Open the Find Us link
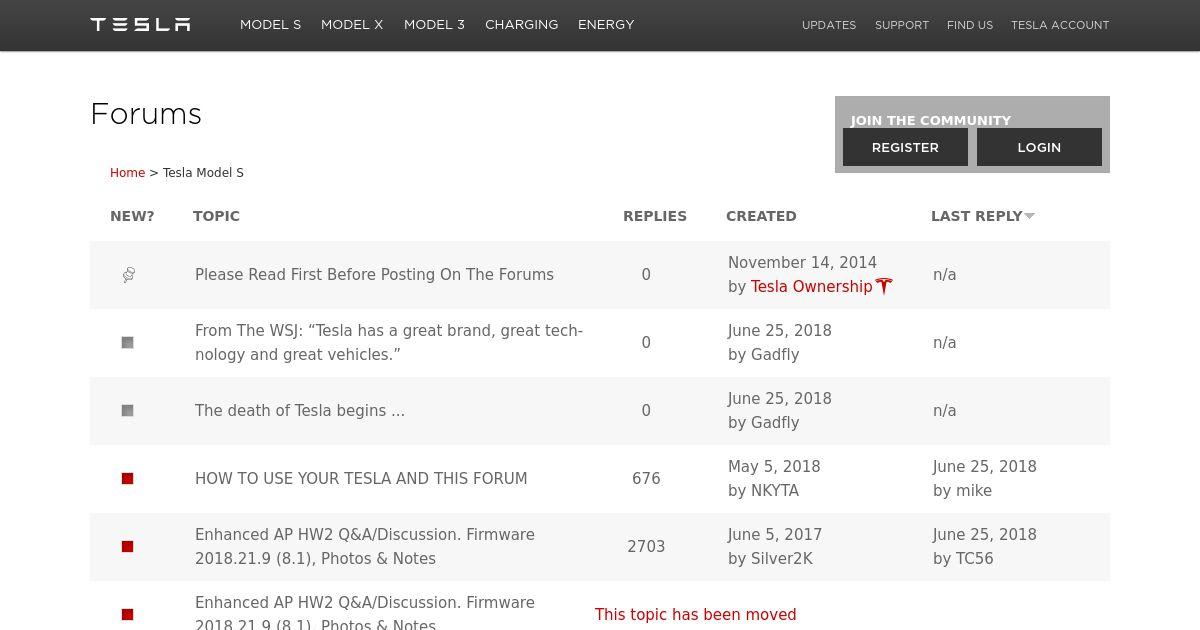This screenshot has height=630, width=1200. 970,25
